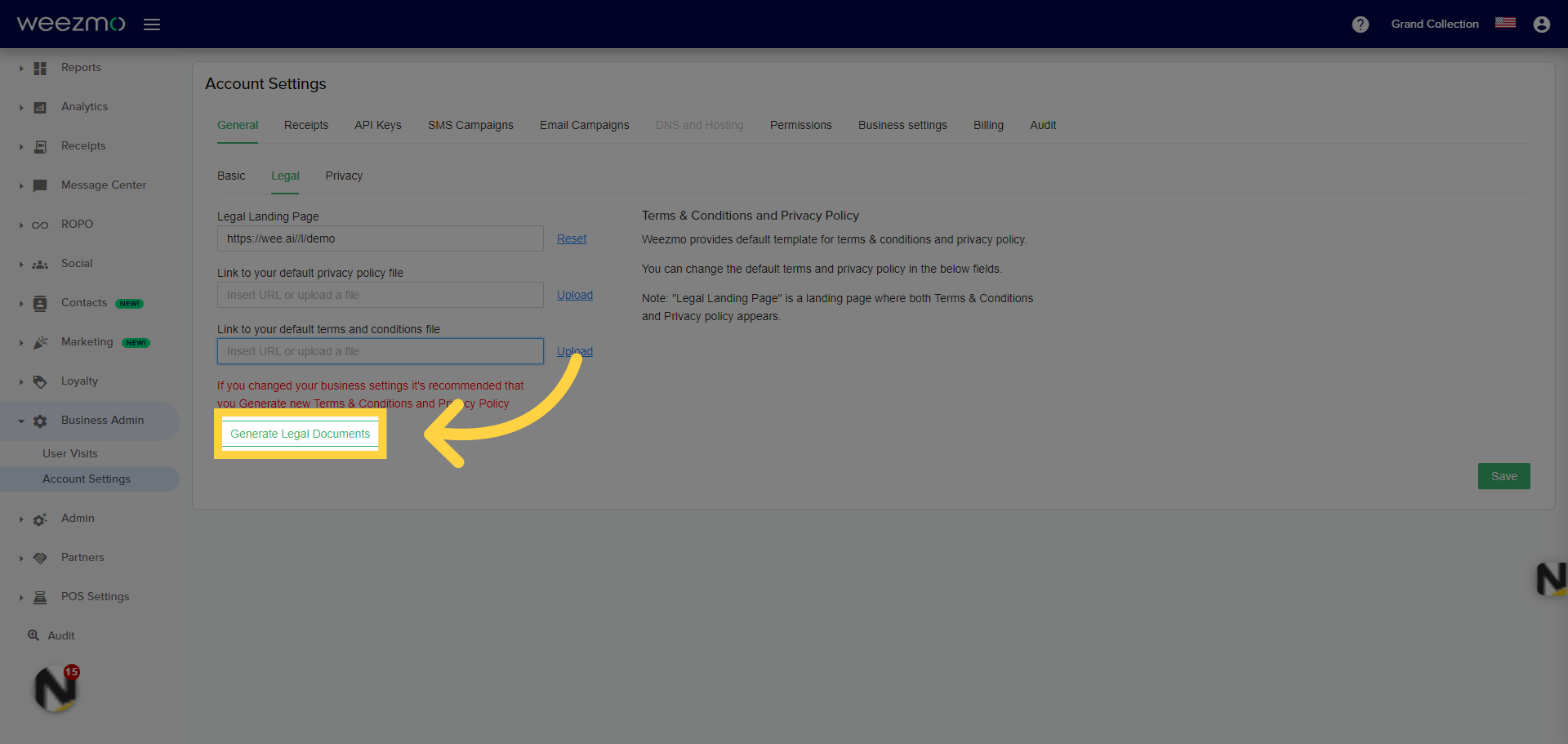Click the N floating widget at right edge
Viewport: 1568px width, 744px height.
point(1551,579)
